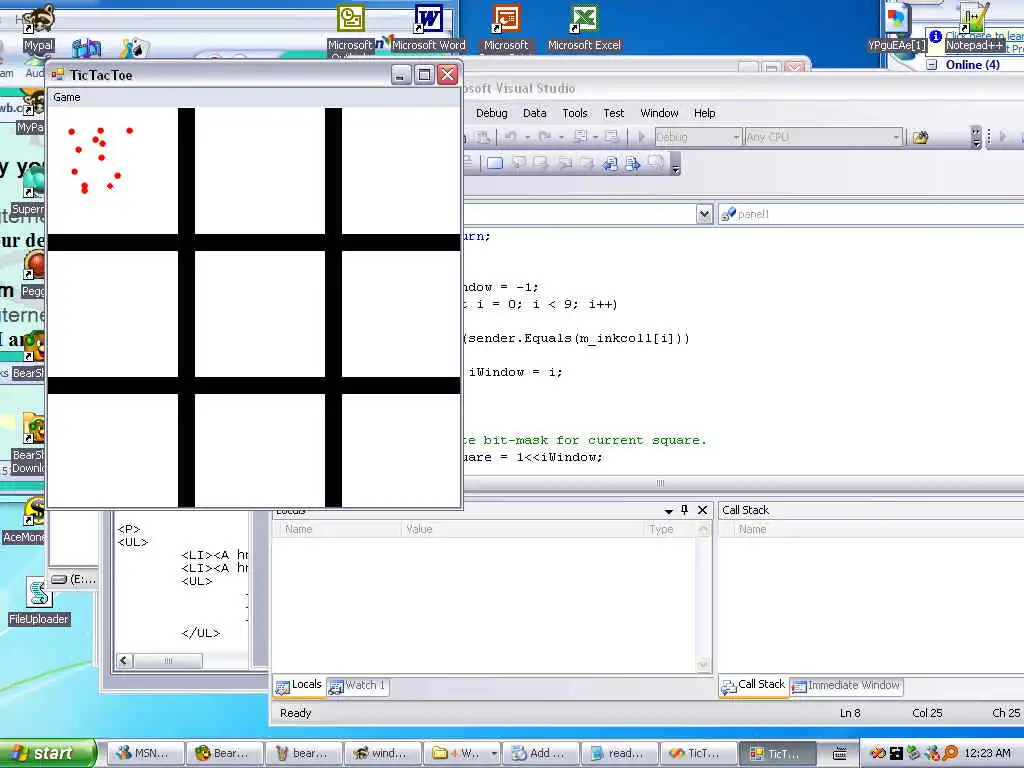The image size is (1024, 768).
Task: Click the Decrease Indent blue arrow icon
Action: (x=609, y=163)
